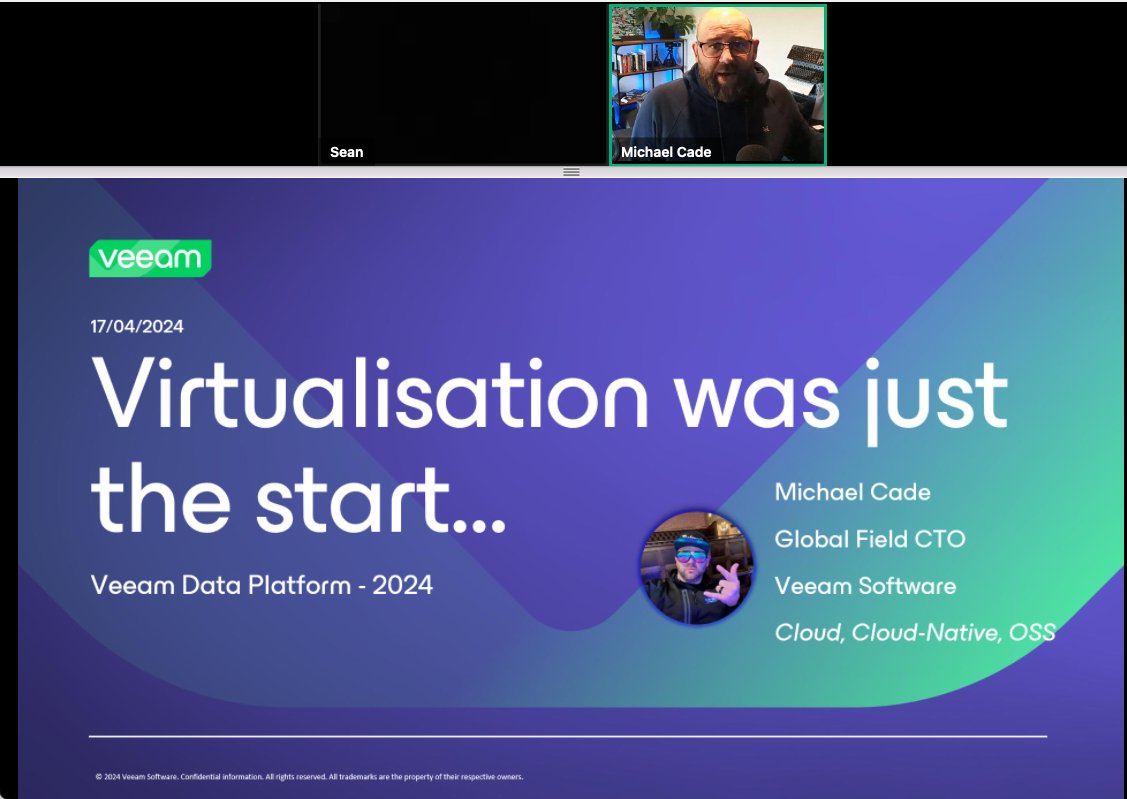The image size is (1127, 799).
Task: Select Sean's blank video tile
Action: point(464,86)
